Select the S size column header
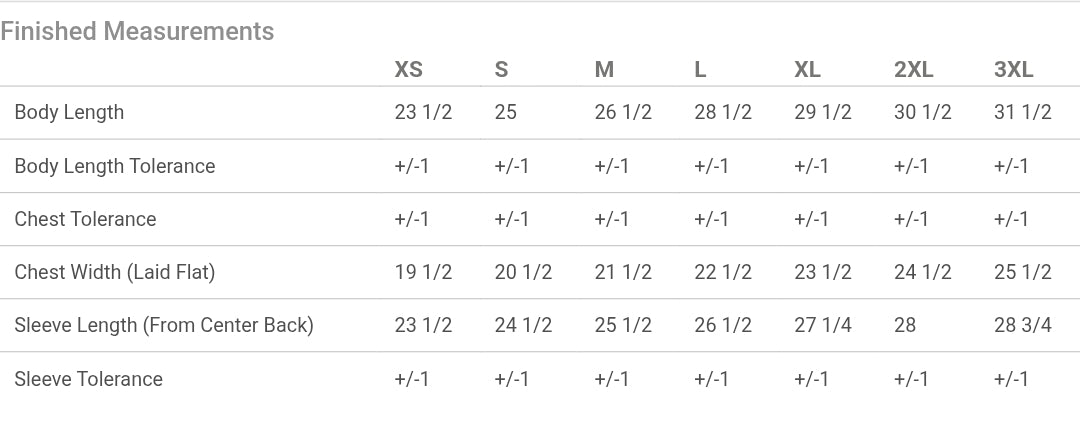This screenshot has width=1080, height=427. 501,69
